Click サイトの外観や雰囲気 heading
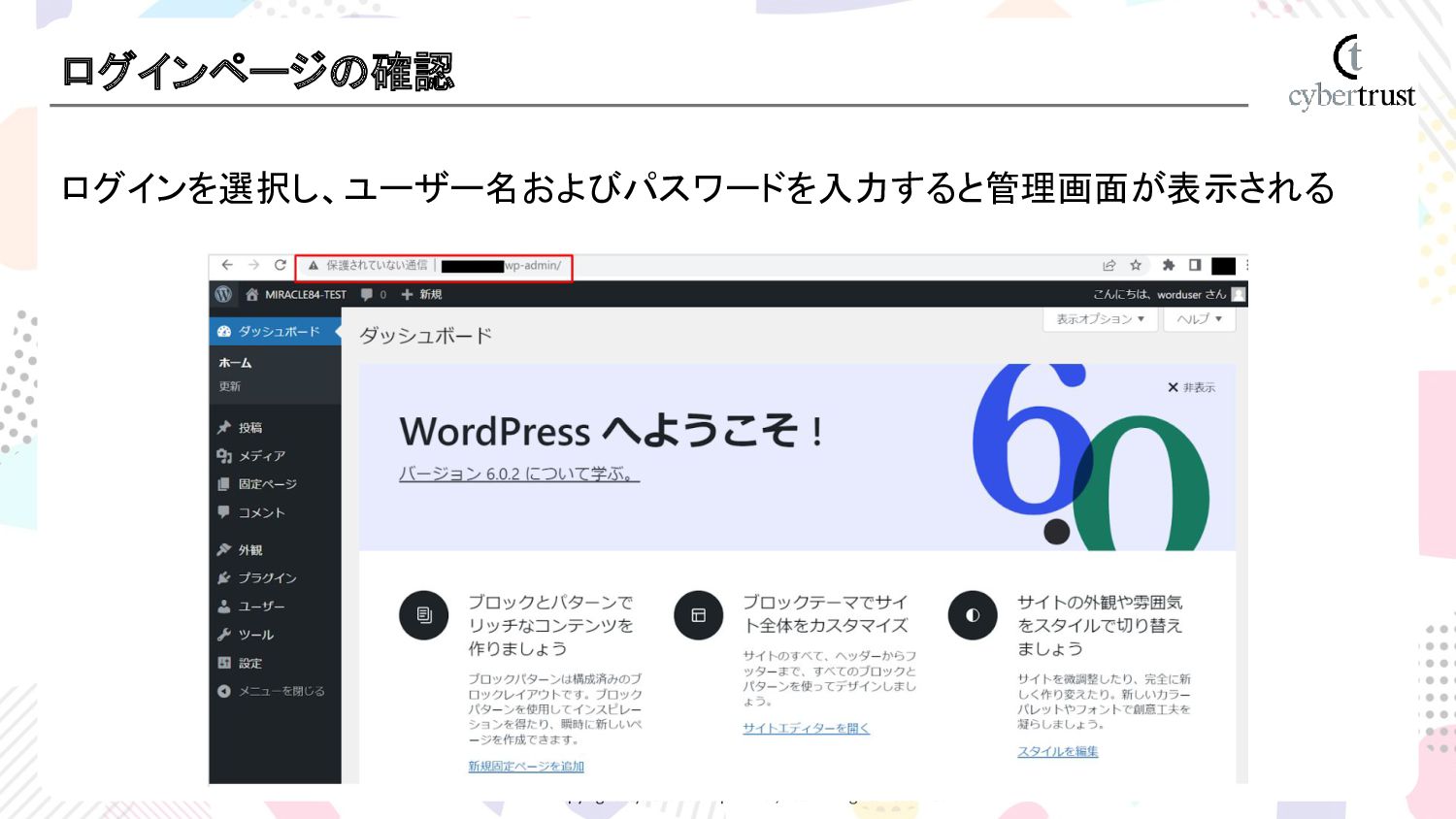 pyautogui.click(x=1101, y=625)
